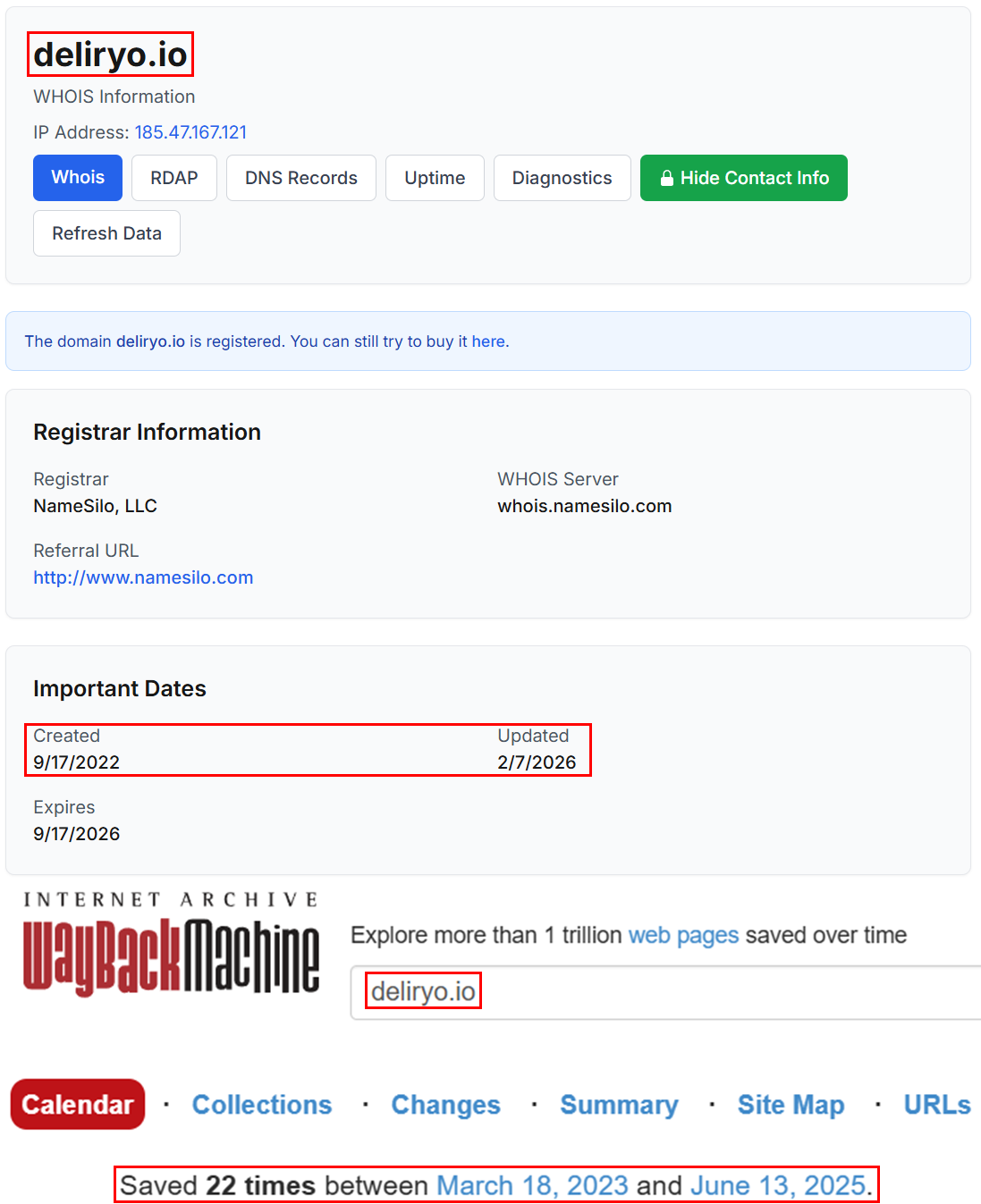Select the Whois tab
The height and width of the screenshot is (1204, 981).
click(x=77, y=178)
